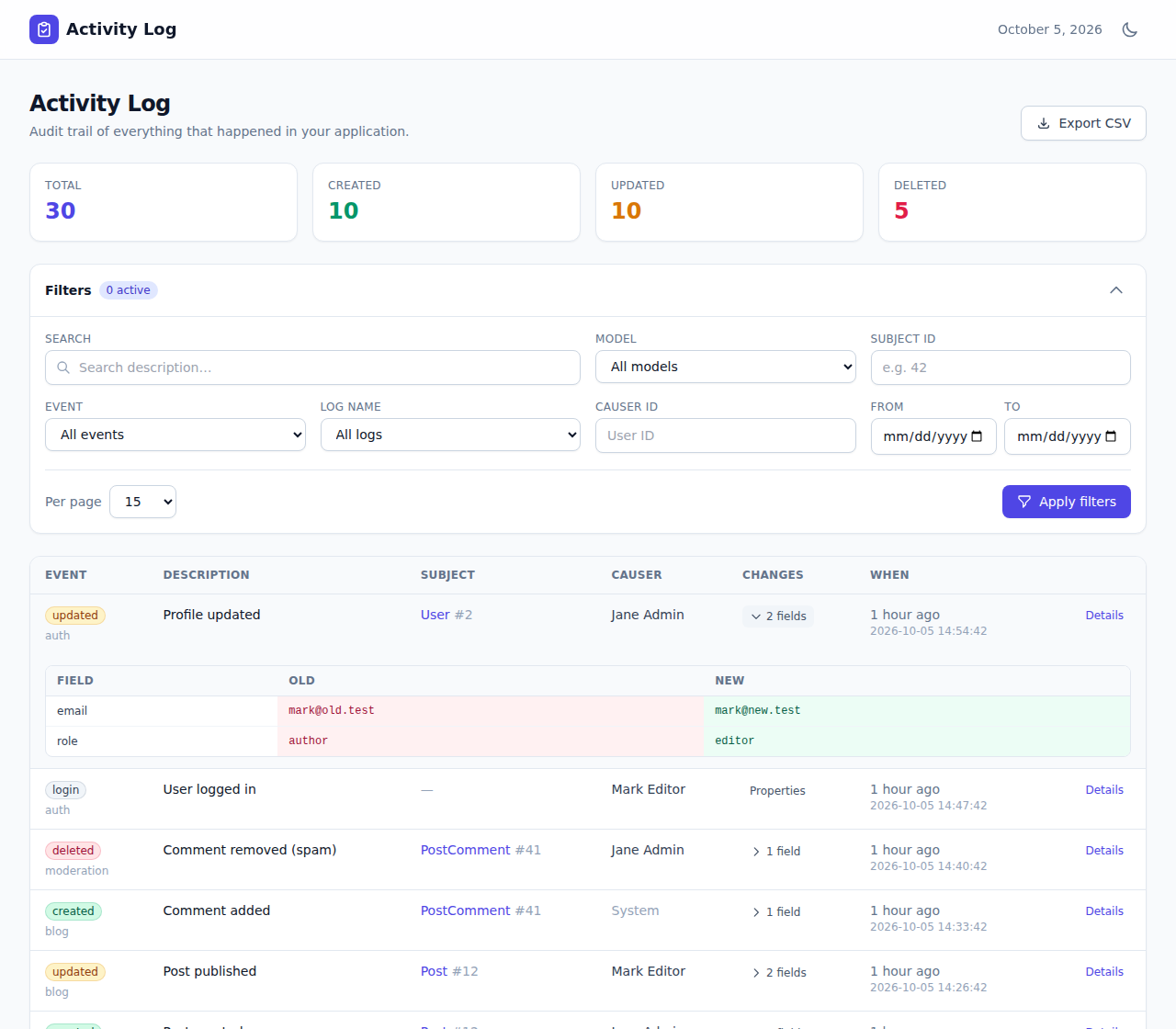Click the 0 active filters badge
The image size is (1176, 1029).
click(x=129, y=290)
